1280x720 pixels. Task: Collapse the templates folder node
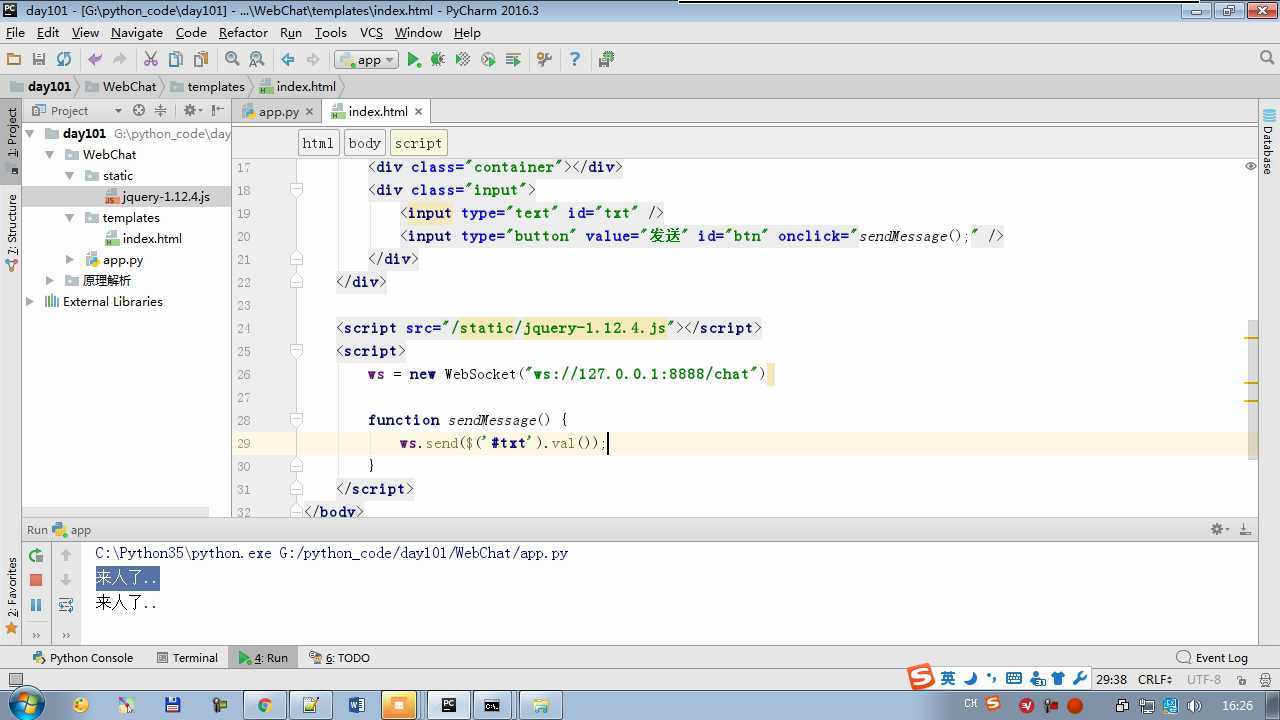[70, 217]
